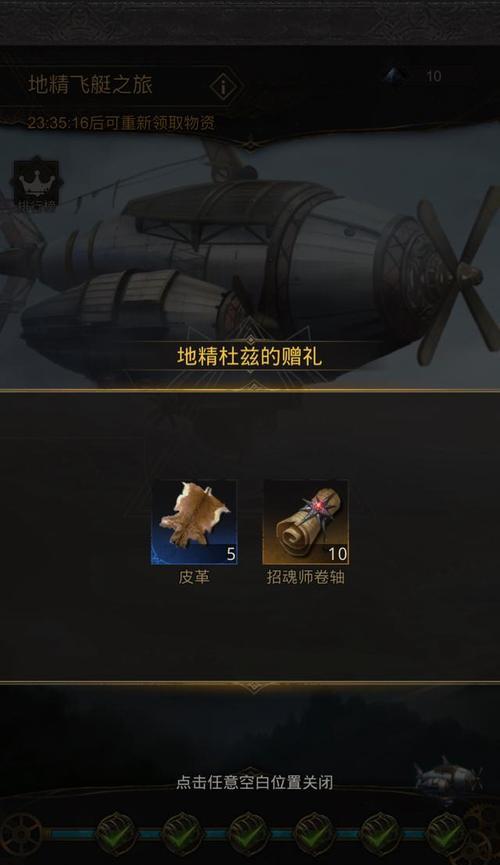Select the fifth green checkmark progress node
500x865 pixels.
[x=380, y=833]
